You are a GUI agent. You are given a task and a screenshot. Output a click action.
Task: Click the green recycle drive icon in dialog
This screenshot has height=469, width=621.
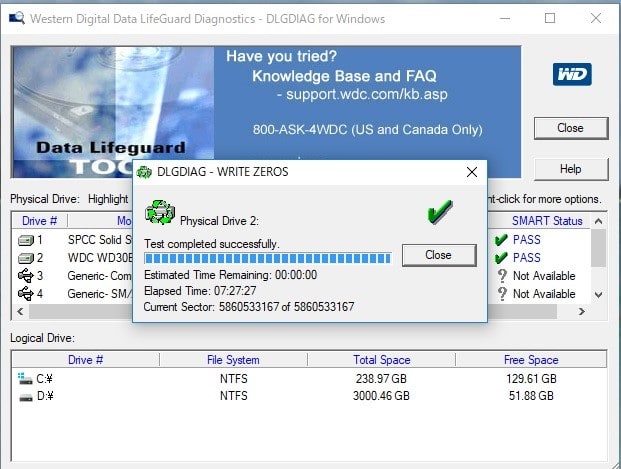pyautogui.click(x=160, y=212)
